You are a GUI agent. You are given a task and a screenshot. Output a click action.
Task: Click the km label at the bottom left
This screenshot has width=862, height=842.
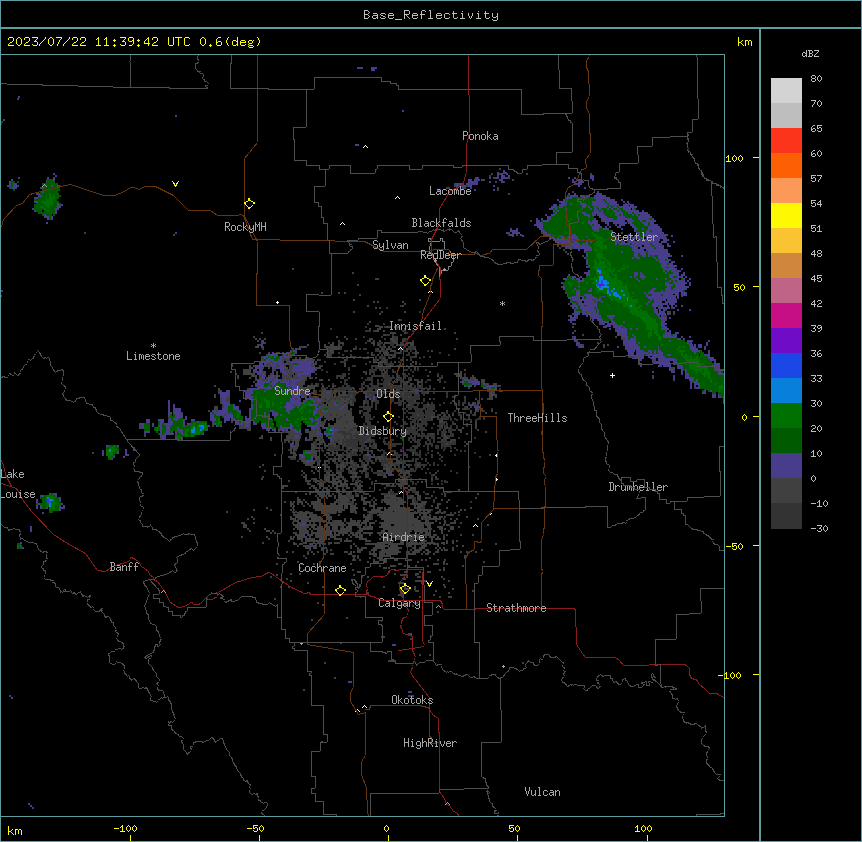(x=15, y=830)
